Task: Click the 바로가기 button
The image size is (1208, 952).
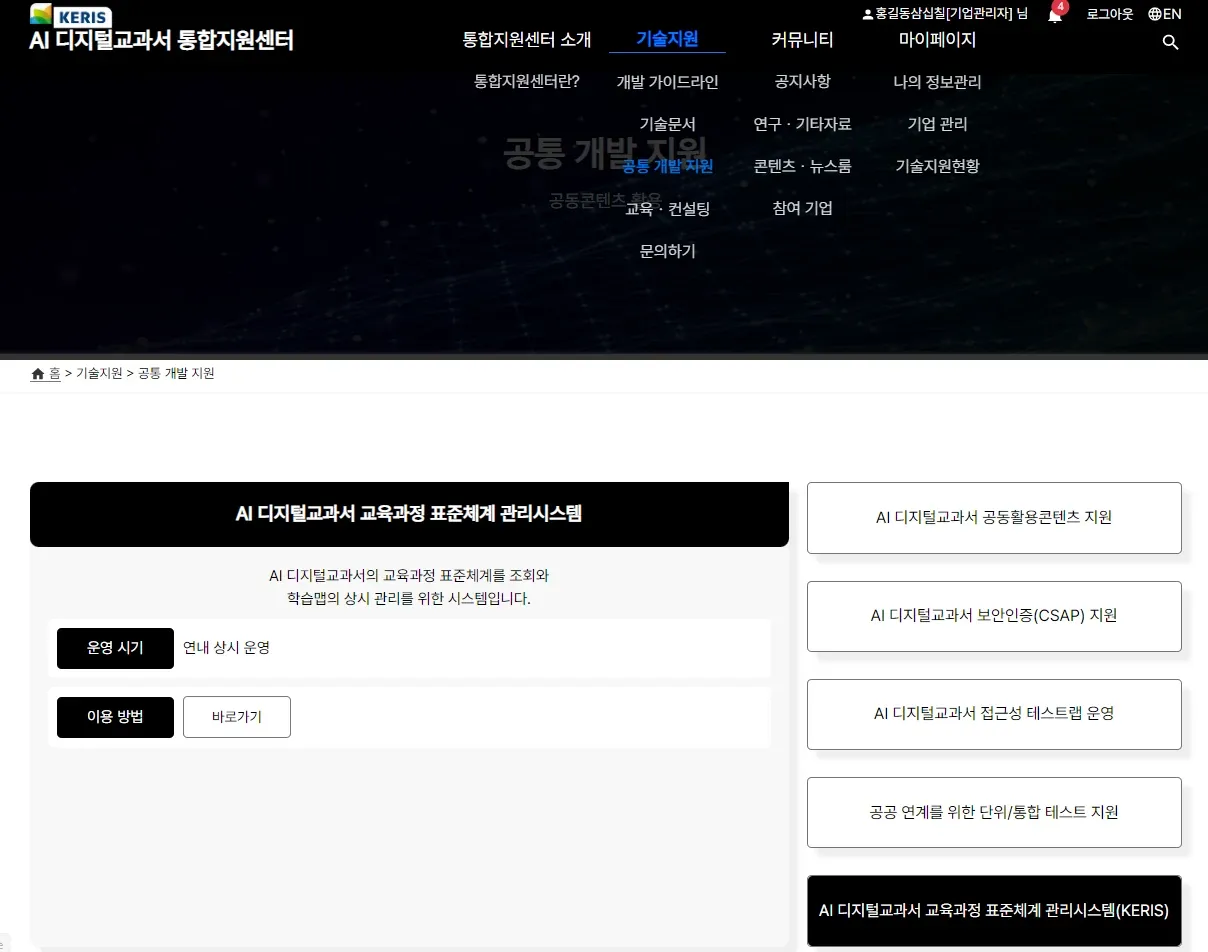Action: [x=237, y=717]
